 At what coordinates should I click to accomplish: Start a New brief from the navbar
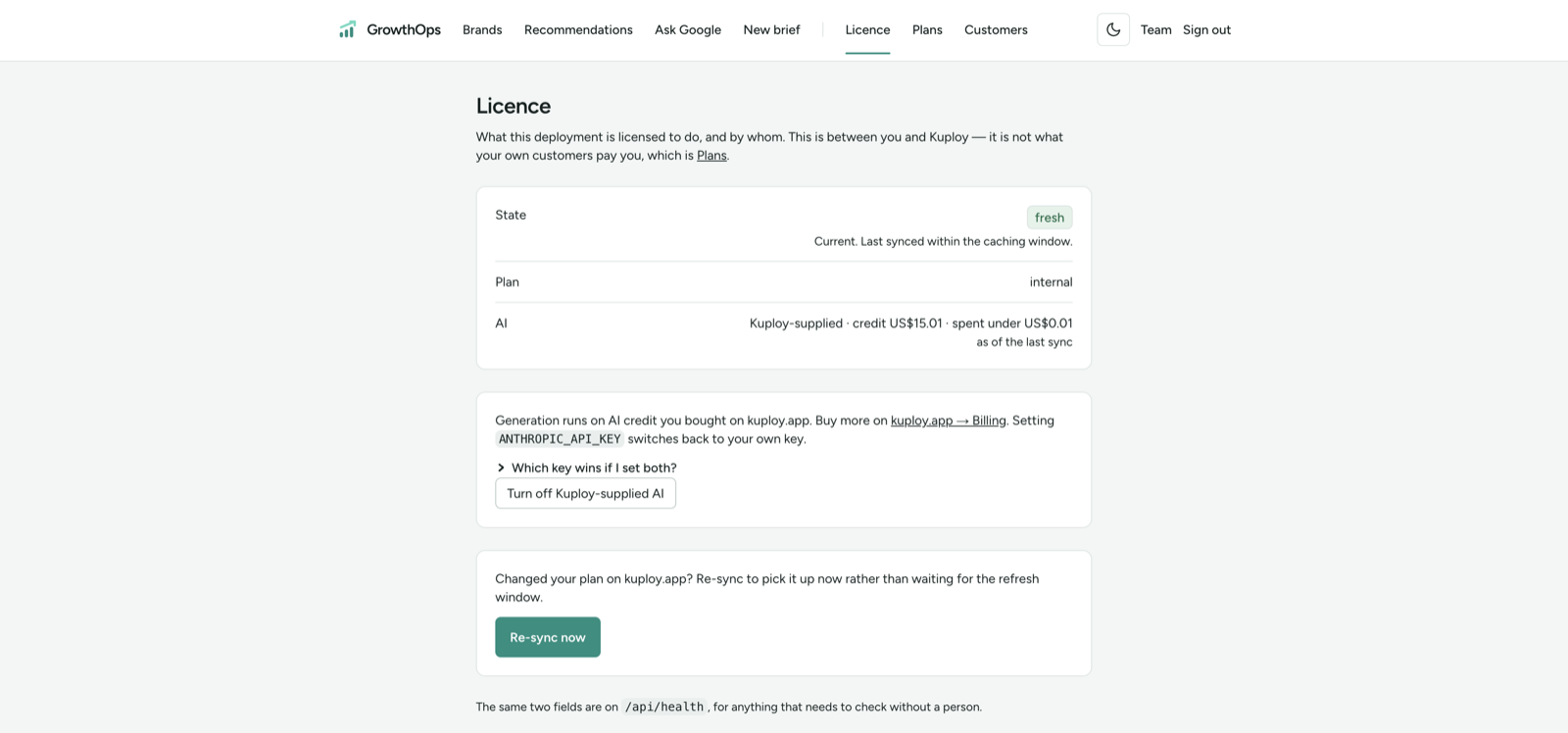(x=771, y=29)
